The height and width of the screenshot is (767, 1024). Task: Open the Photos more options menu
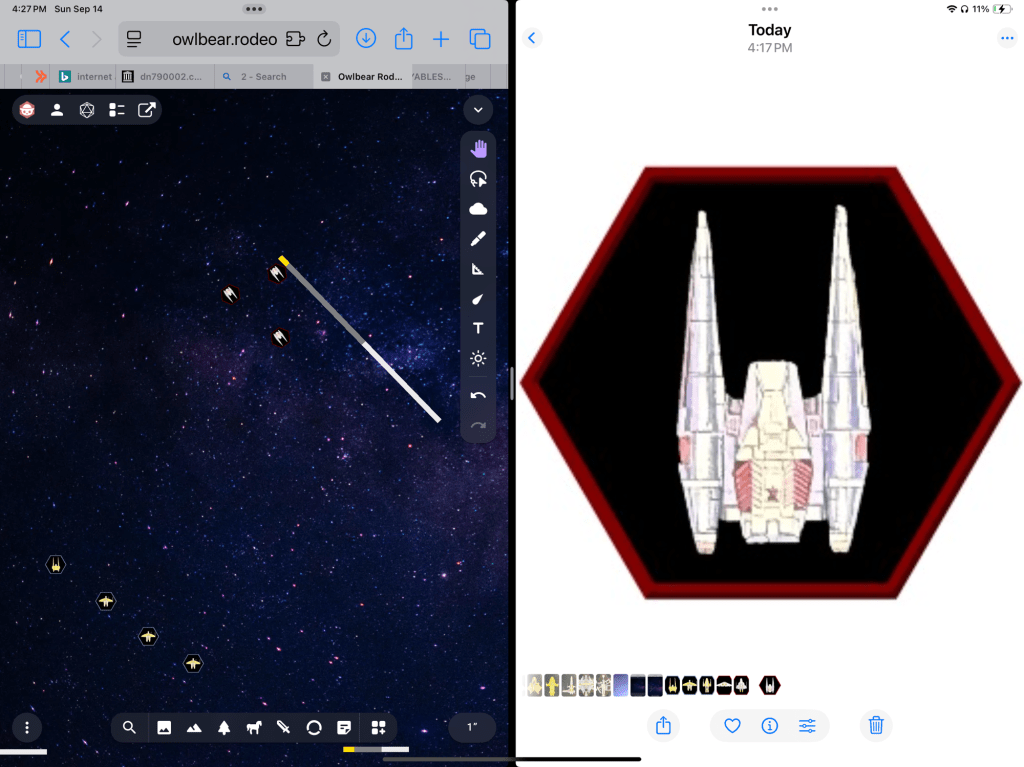[1006, 38]
